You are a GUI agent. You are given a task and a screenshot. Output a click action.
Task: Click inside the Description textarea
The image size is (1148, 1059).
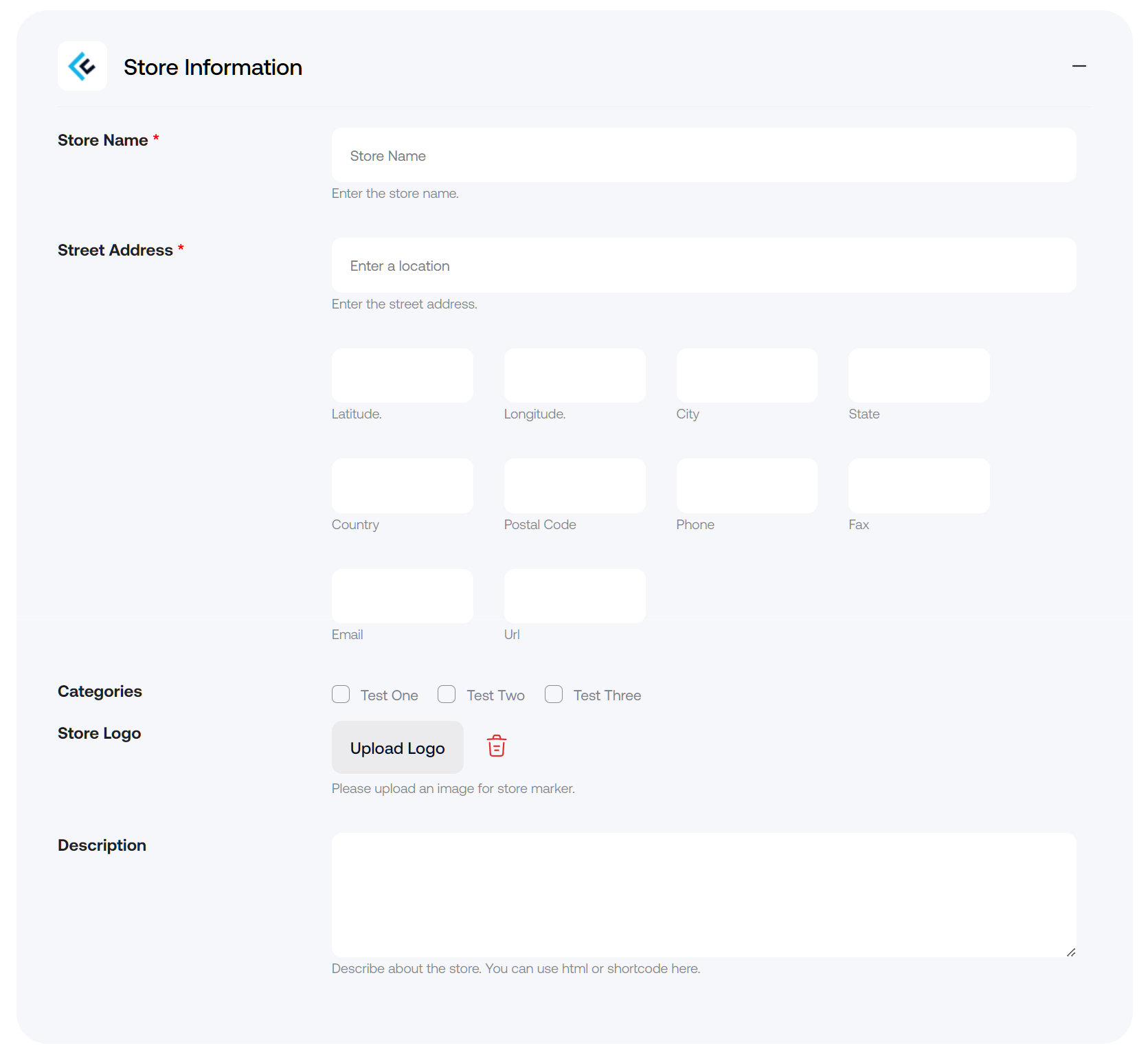point(704,895)
